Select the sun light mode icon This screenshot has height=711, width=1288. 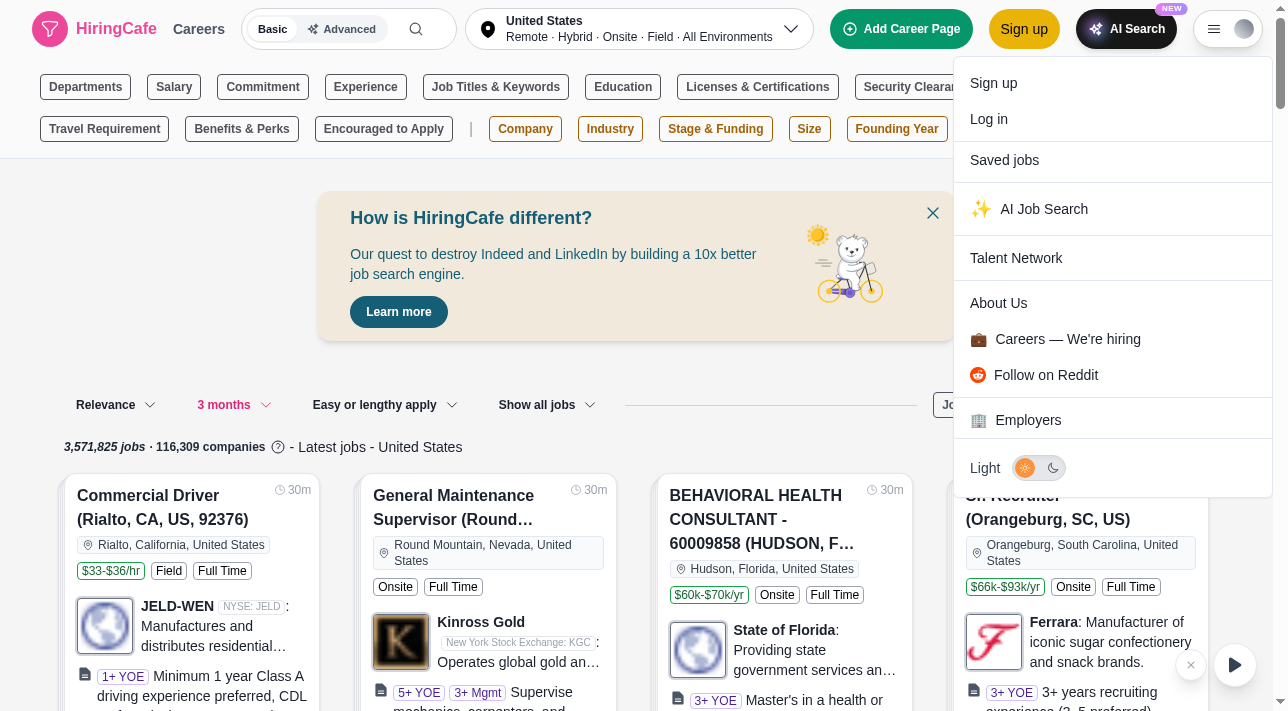[x=1025, y=468]
